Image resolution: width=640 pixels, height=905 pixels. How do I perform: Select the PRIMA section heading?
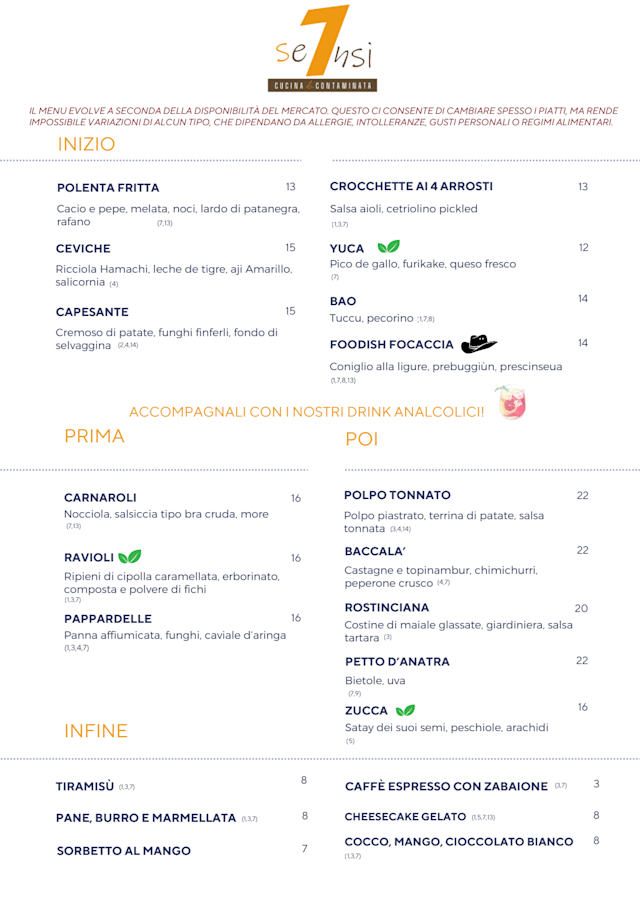[x=94, y=436]
